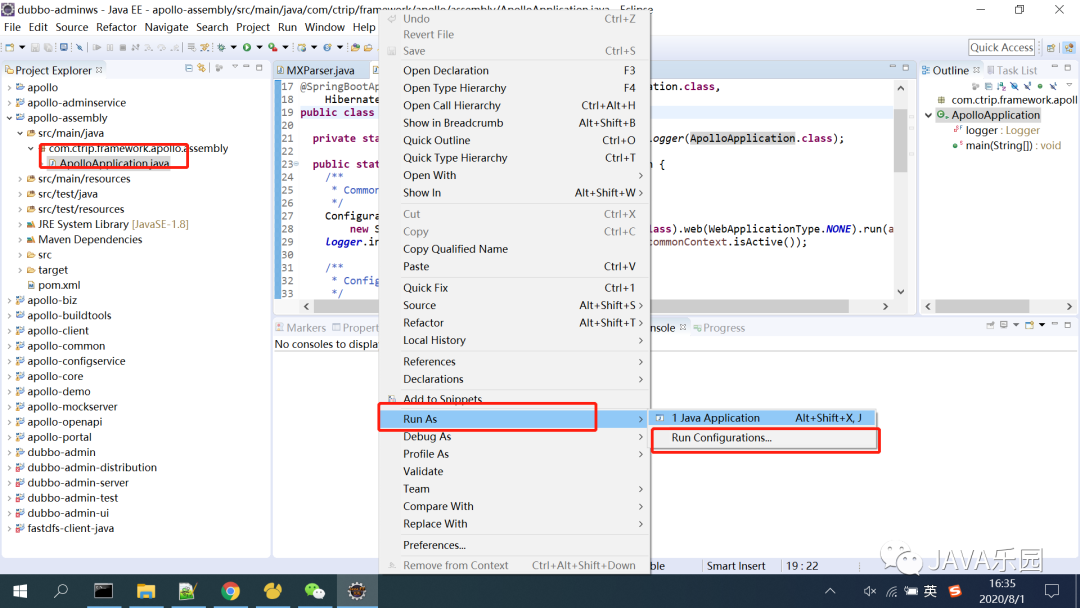Open Chrome from the taskbar
1080x608 pixels.
(x=230, y=591)
